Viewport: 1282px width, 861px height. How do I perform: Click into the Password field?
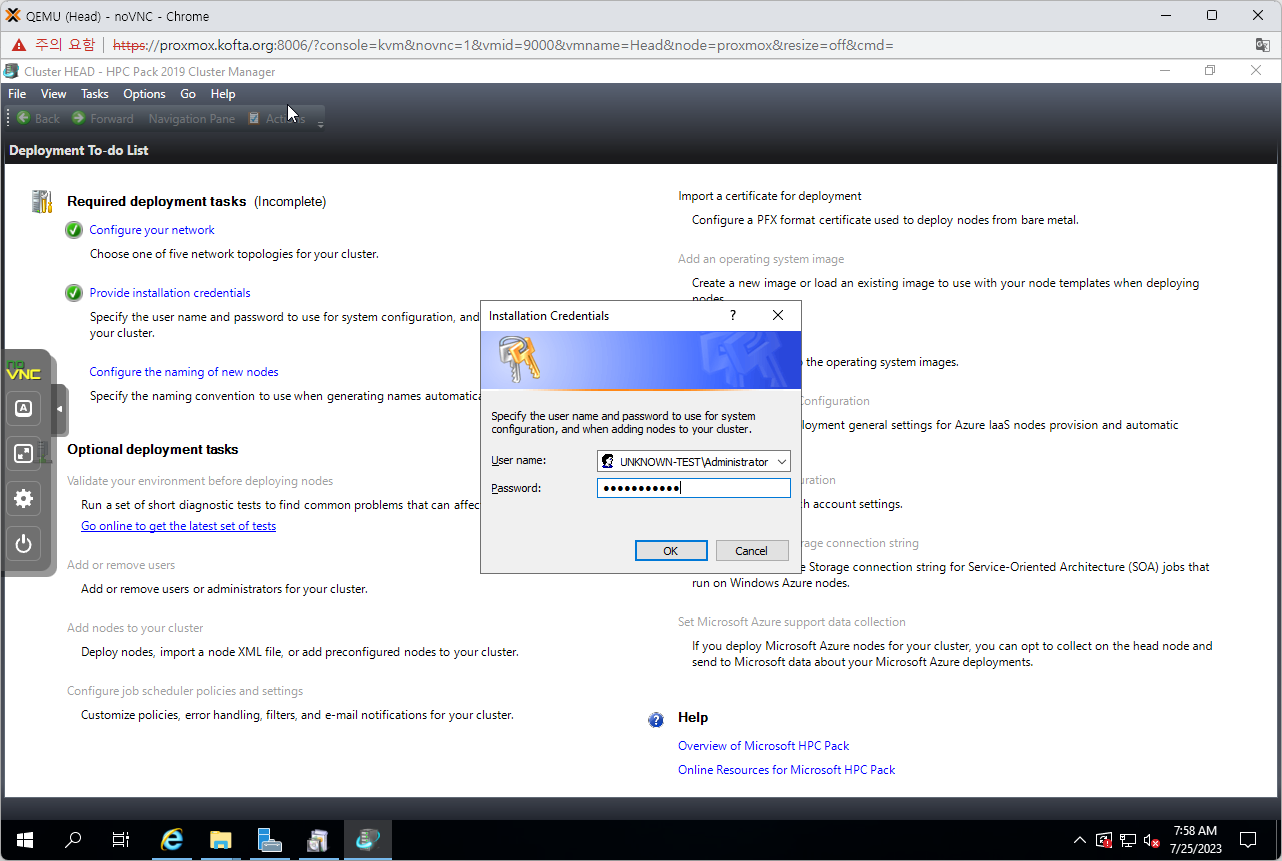tap(693, 488)
